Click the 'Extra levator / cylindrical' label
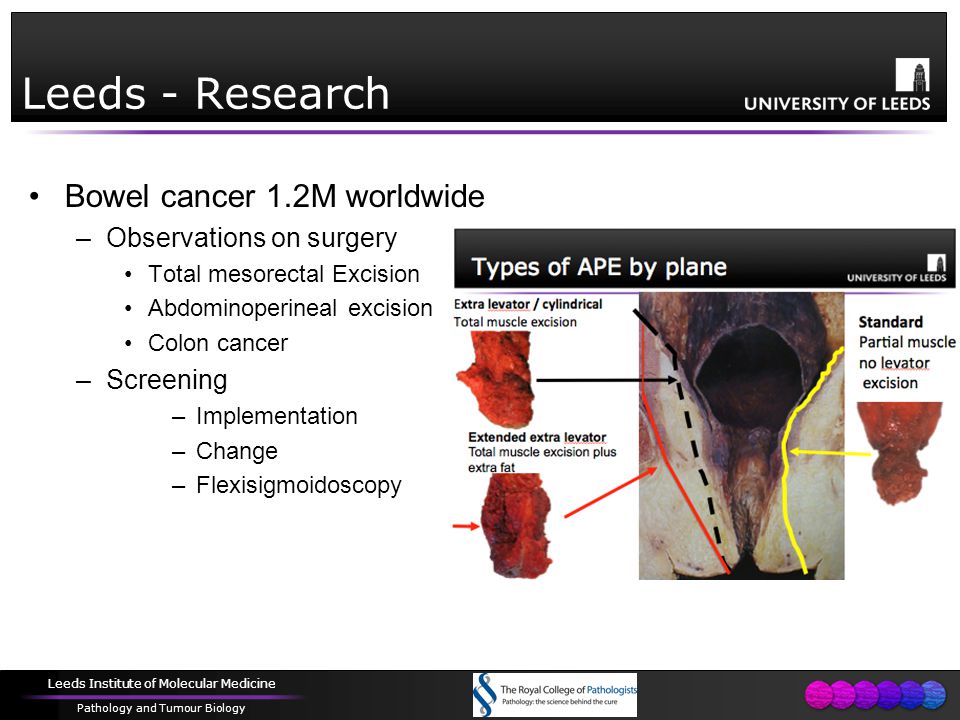Screen dimensions: 960x720 click(x=528, y=304)
